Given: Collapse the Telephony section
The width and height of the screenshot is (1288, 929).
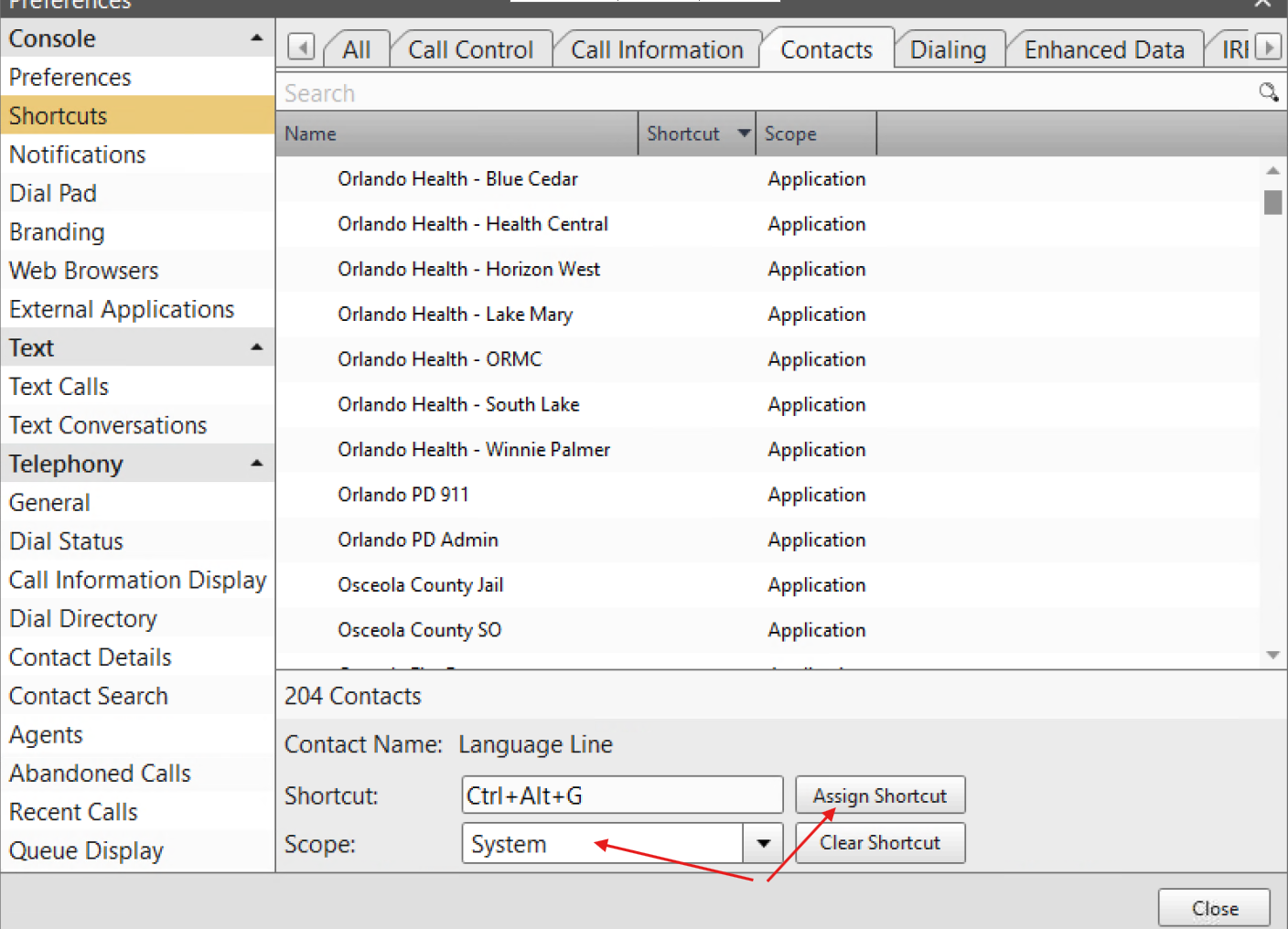Looking at the screenshot, I should click(x=257, y=464).
